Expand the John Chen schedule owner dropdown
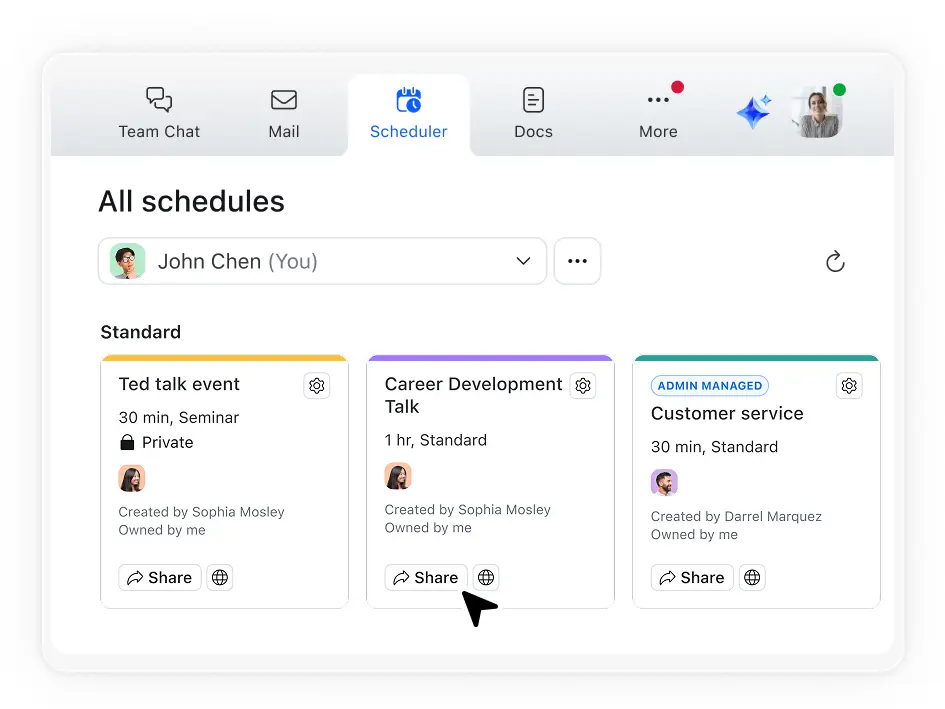 pyautogui.click(x=523, y=261)
